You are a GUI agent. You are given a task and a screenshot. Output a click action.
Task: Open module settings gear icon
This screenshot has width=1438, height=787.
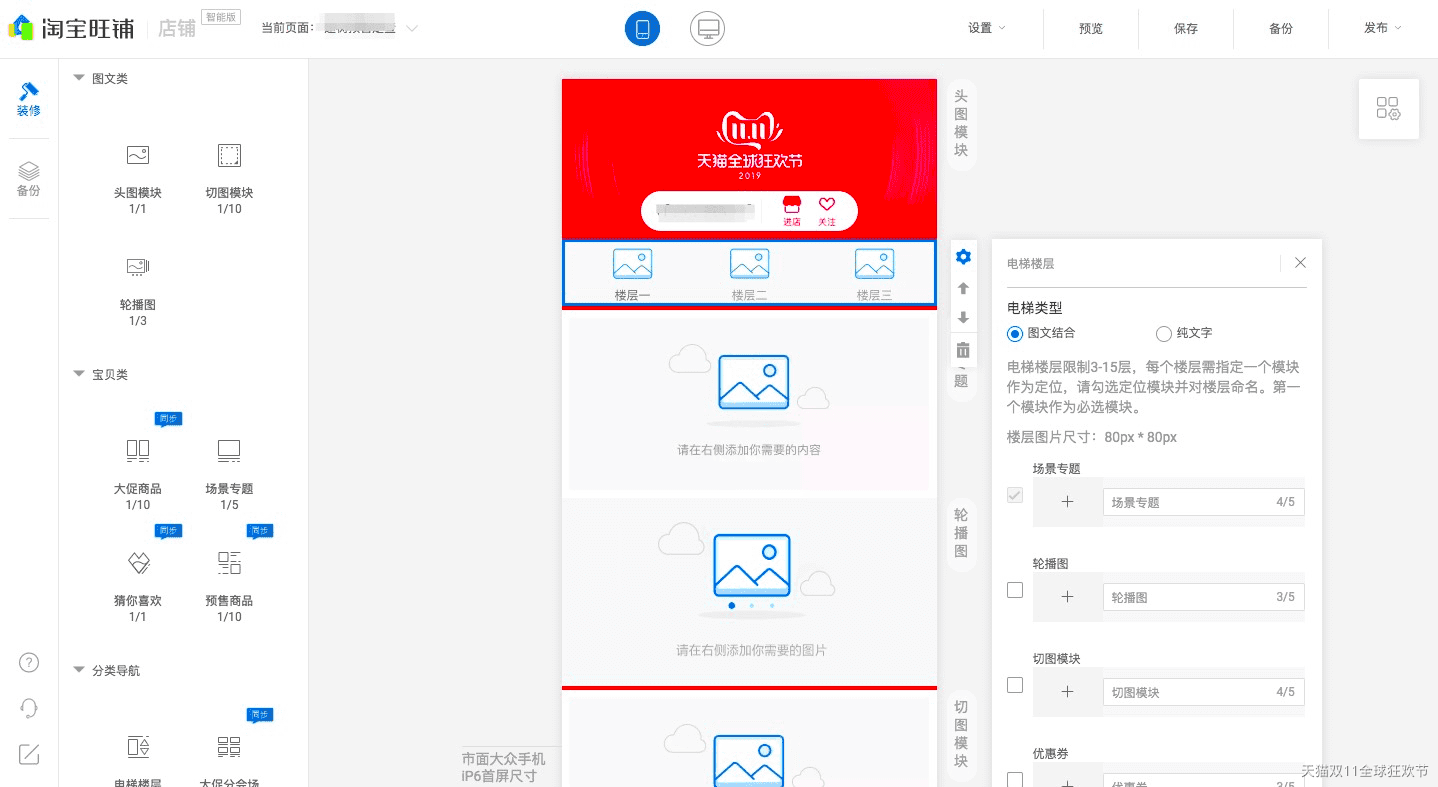pos(963,257)
